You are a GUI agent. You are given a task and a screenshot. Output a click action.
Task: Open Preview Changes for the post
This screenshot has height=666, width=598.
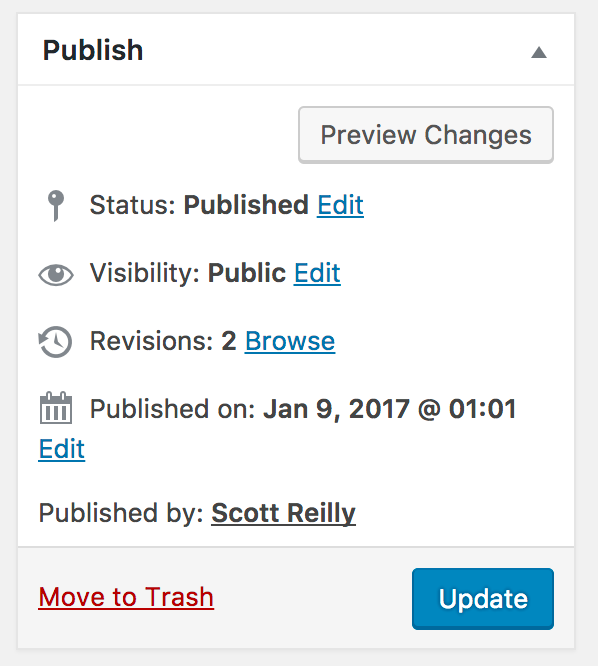[426, 135]
